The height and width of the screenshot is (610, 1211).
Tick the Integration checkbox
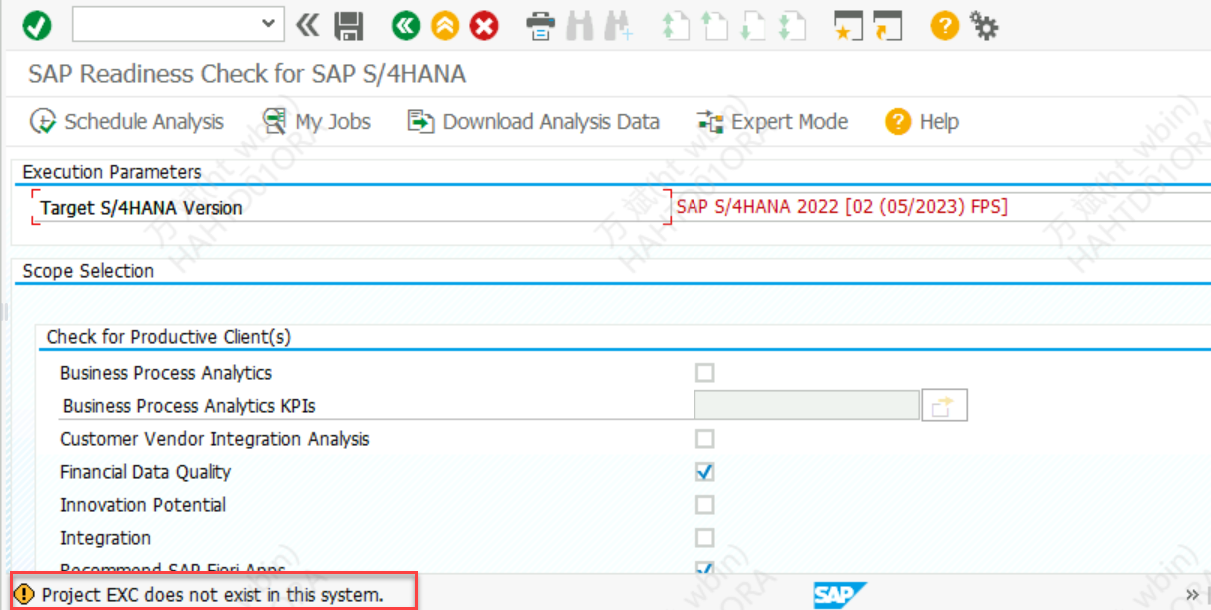[x=705, y=538]
